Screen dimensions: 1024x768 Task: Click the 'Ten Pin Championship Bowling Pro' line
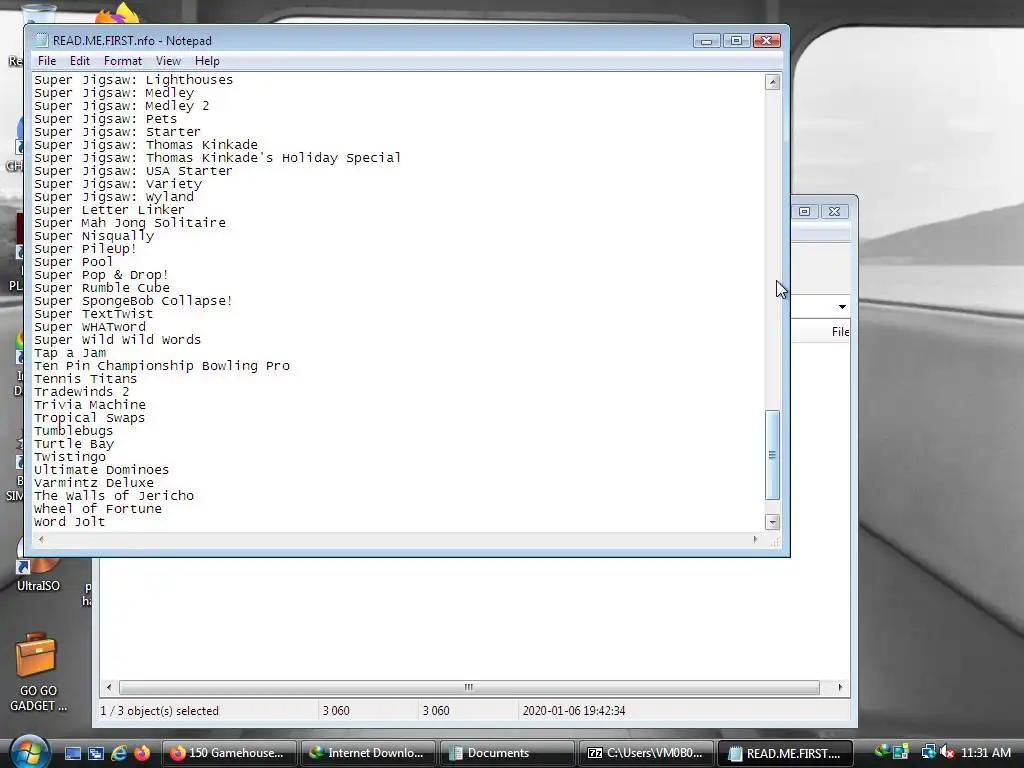162,366
